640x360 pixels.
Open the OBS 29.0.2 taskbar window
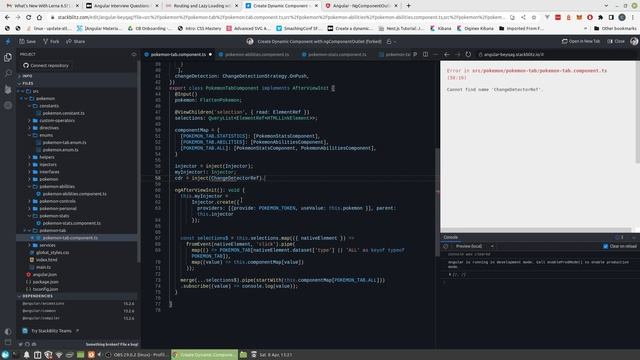[x=136, y=355]
